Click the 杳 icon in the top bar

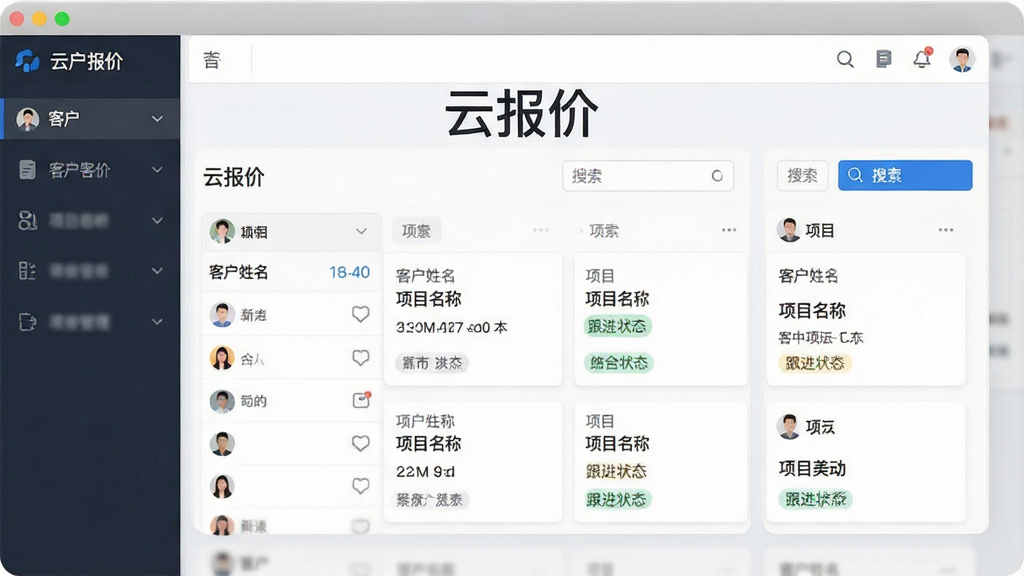pos(212,60)
